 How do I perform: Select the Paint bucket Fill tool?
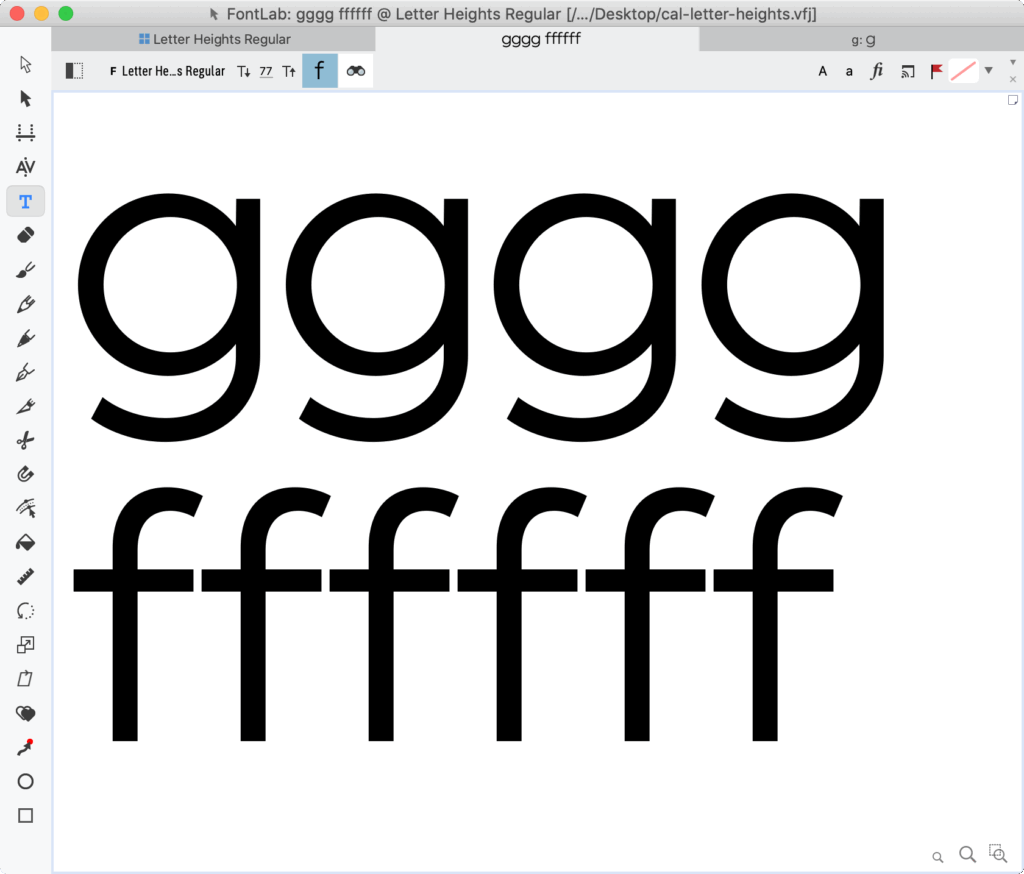coord(26,542)
